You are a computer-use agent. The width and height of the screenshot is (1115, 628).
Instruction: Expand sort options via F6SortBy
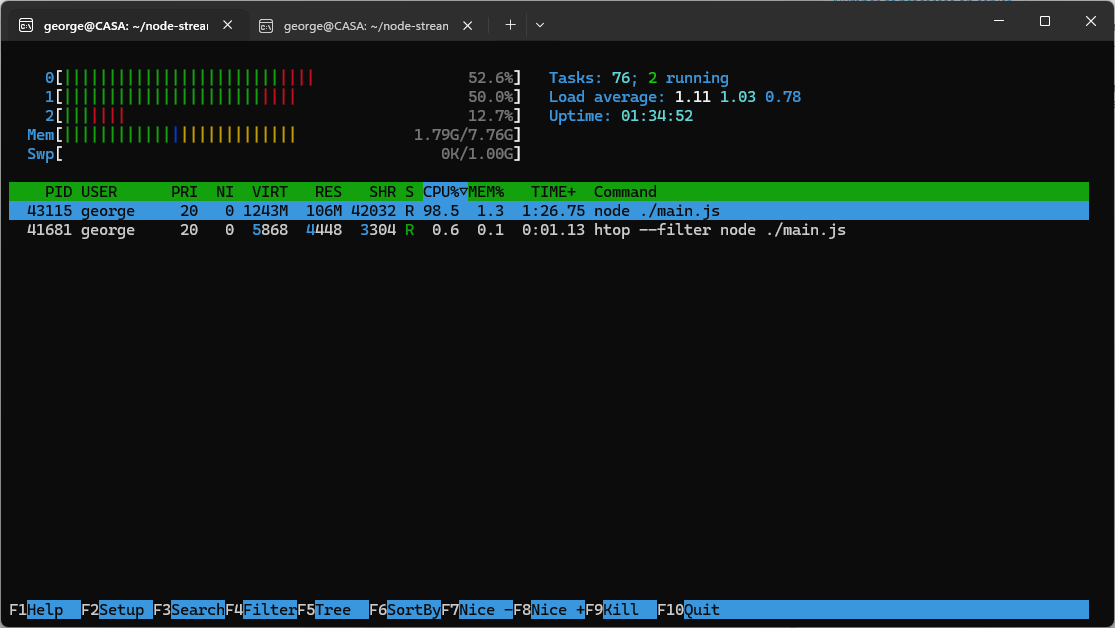tap(406, 609)
